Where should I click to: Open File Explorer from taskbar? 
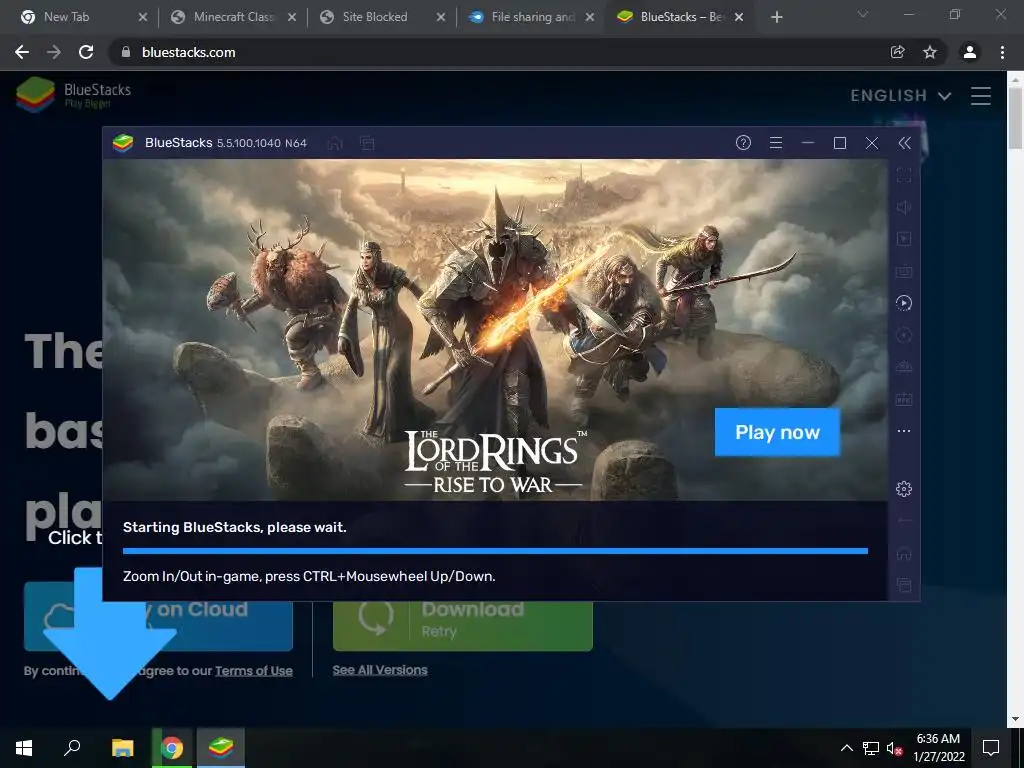pyautogui.click(x=122, y=748)
